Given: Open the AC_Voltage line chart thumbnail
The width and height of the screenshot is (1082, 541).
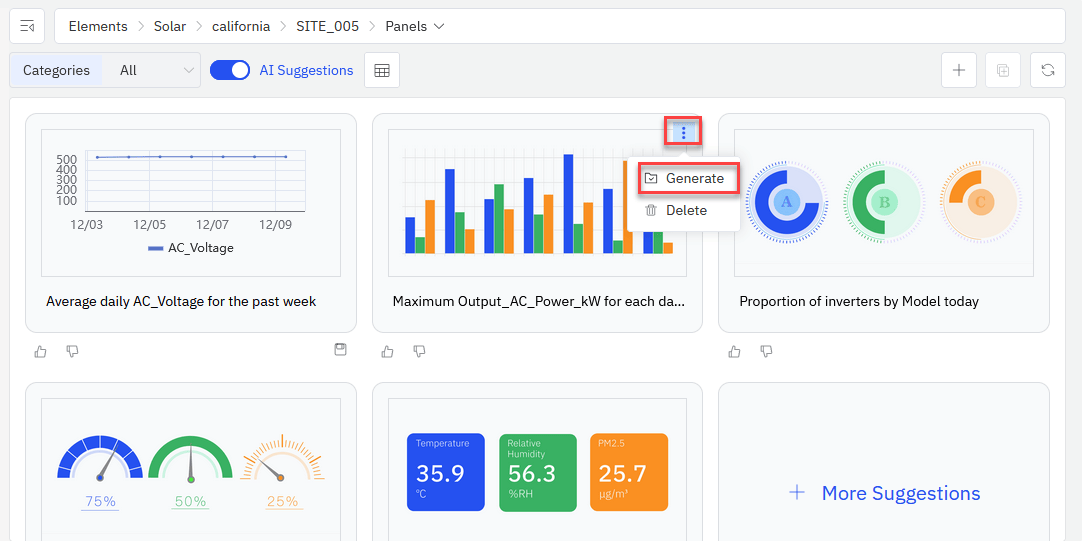Looking at the screenshot, I should pos(190,202).
